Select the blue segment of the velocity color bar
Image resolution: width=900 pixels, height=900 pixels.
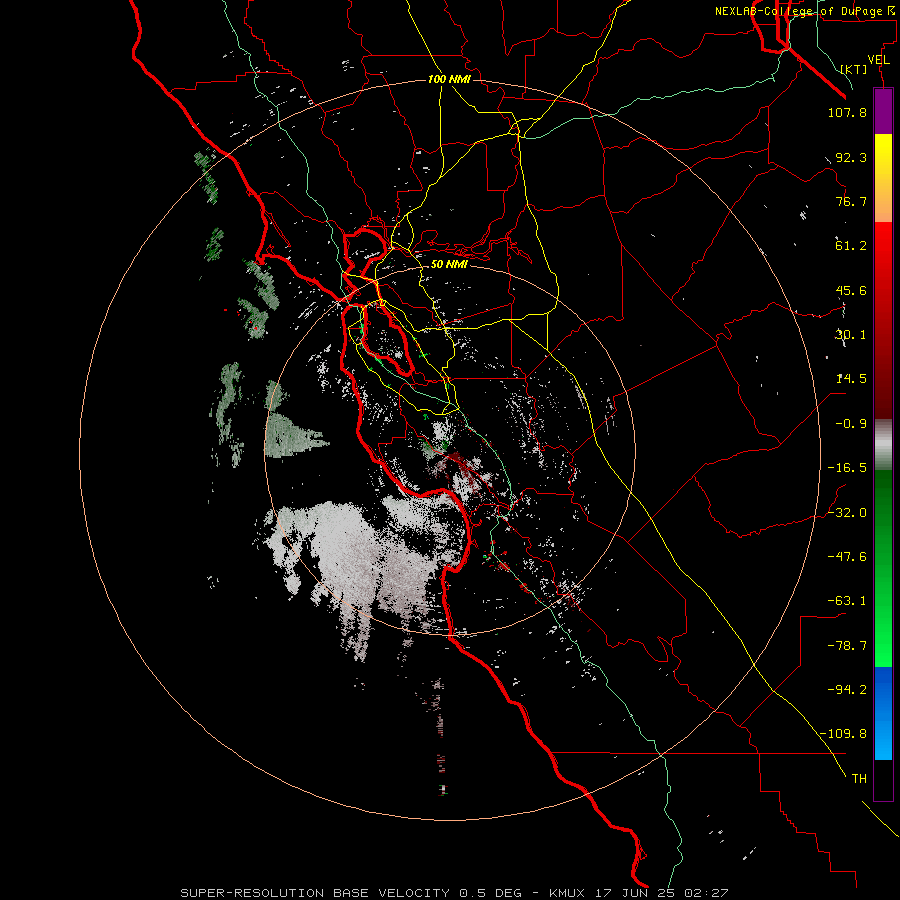[883, 713]
